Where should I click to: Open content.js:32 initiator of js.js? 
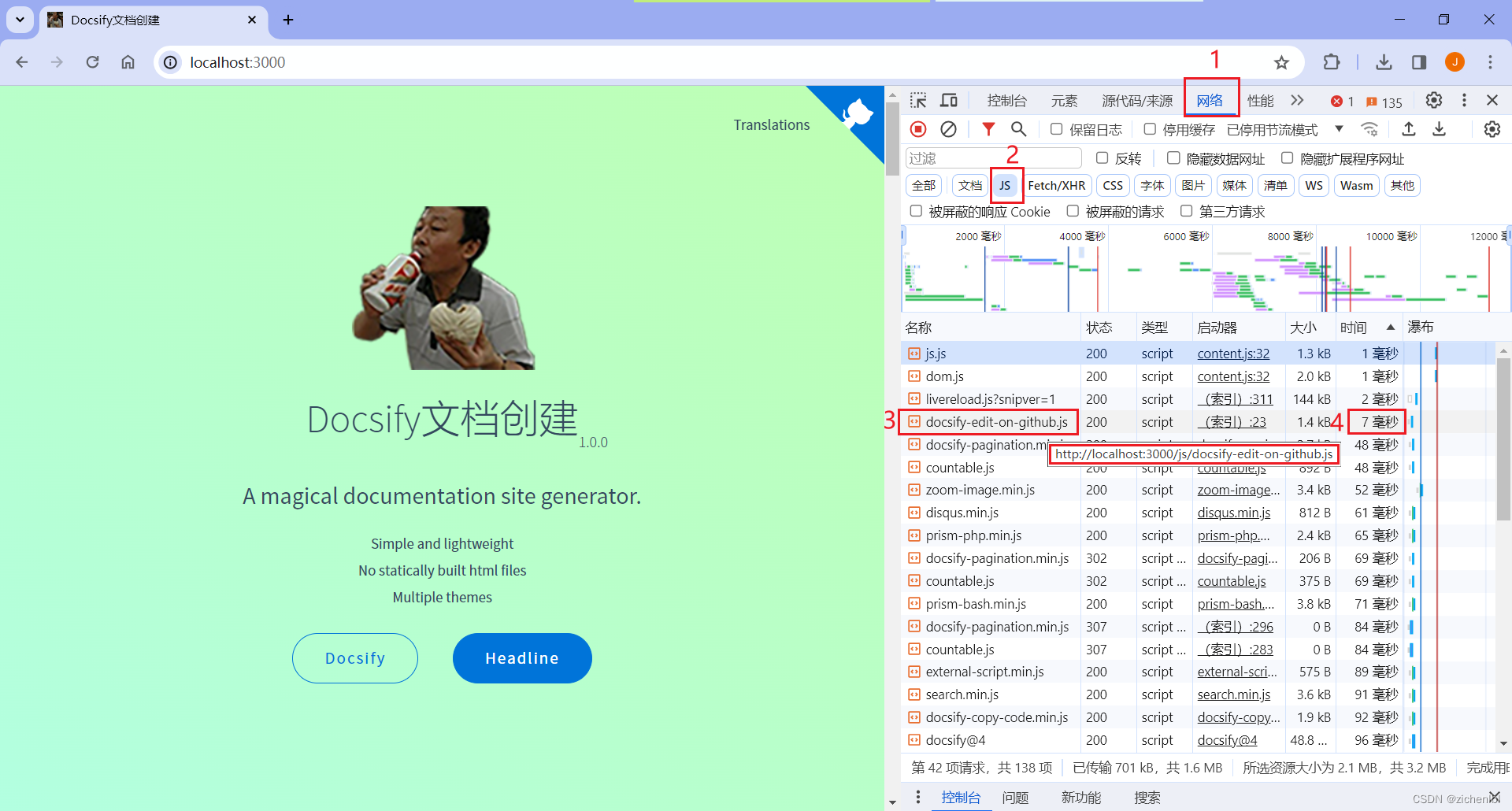pos(1233,354)
